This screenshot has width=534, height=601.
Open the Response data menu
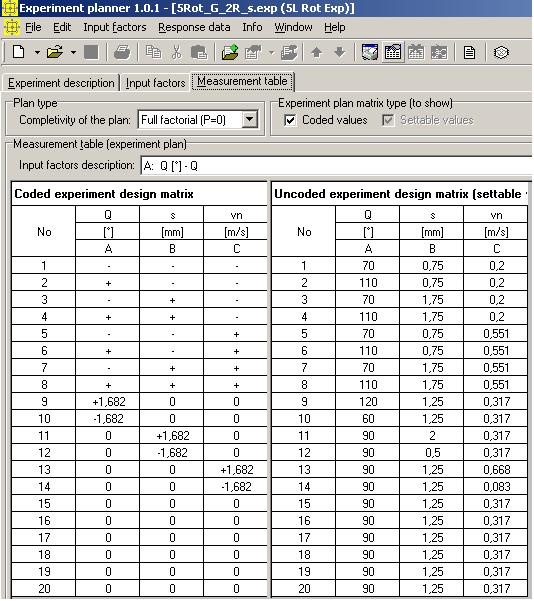pyautogui.click(x=194, y=27)
